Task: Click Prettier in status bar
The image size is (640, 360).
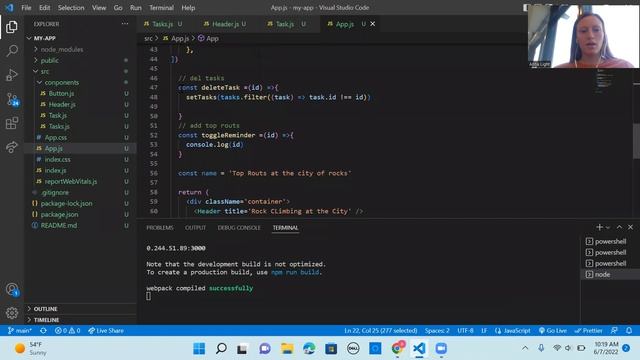Action: click(x=588, y=331)
